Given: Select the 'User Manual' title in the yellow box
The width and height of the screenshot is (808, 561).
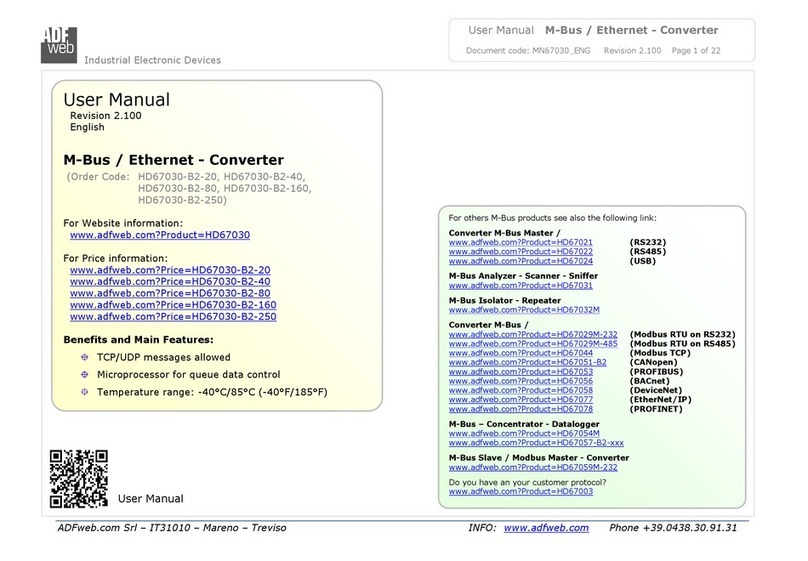Looking at the screenshot, I should [x=116, y=99].
